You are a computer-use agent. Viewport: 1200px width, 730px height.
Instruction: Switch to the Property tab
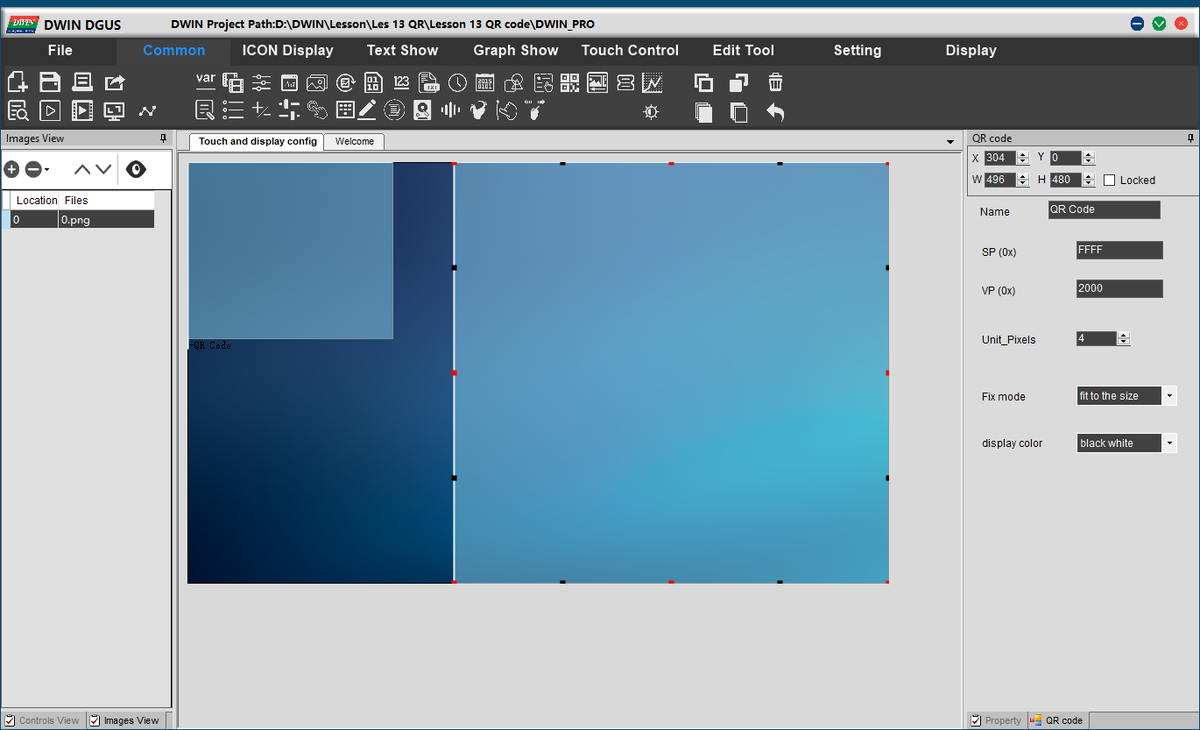point(996,720)
